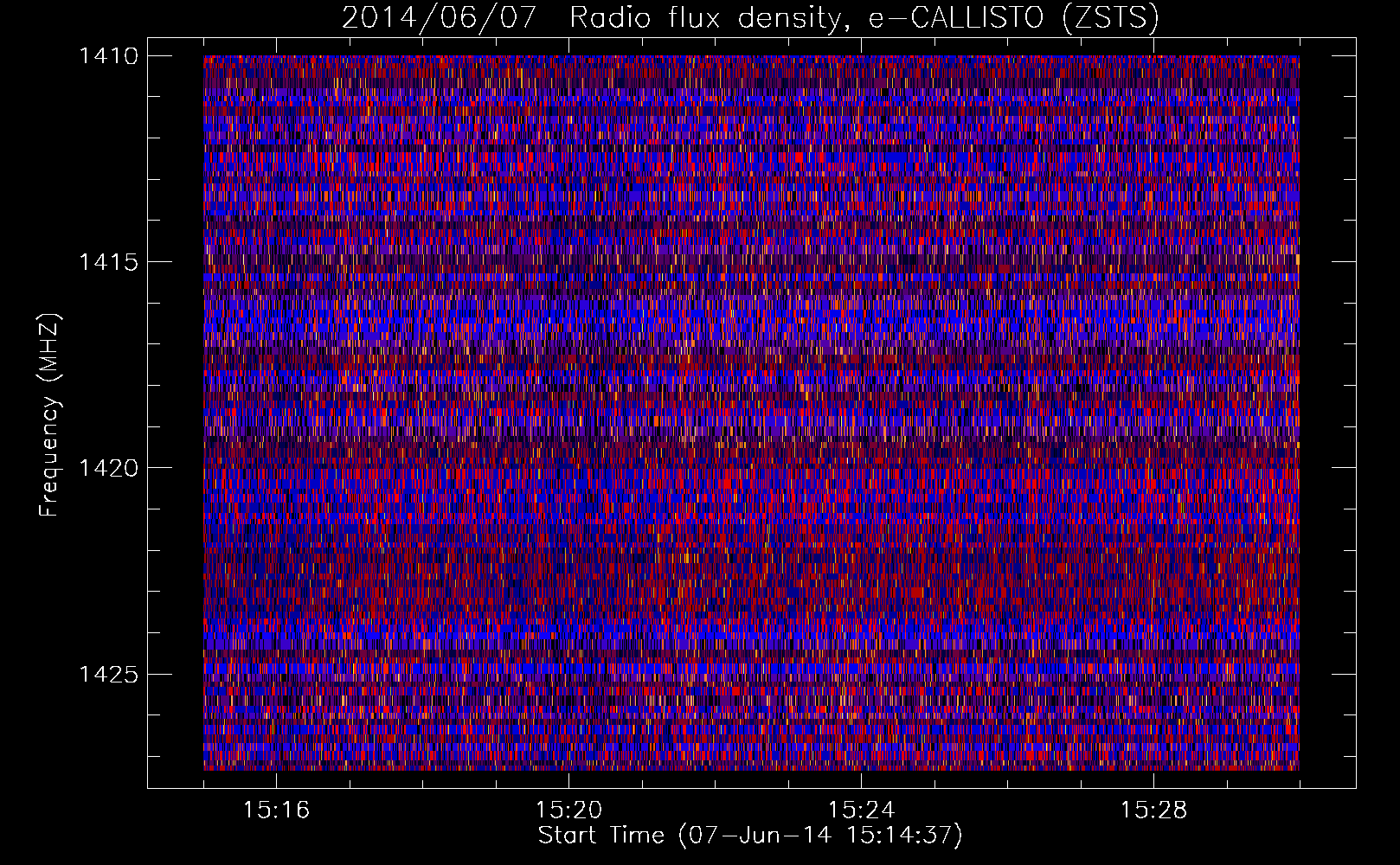Click the 15:24 time tick label
Screen dimensions: 1400x865
point(861,811)
